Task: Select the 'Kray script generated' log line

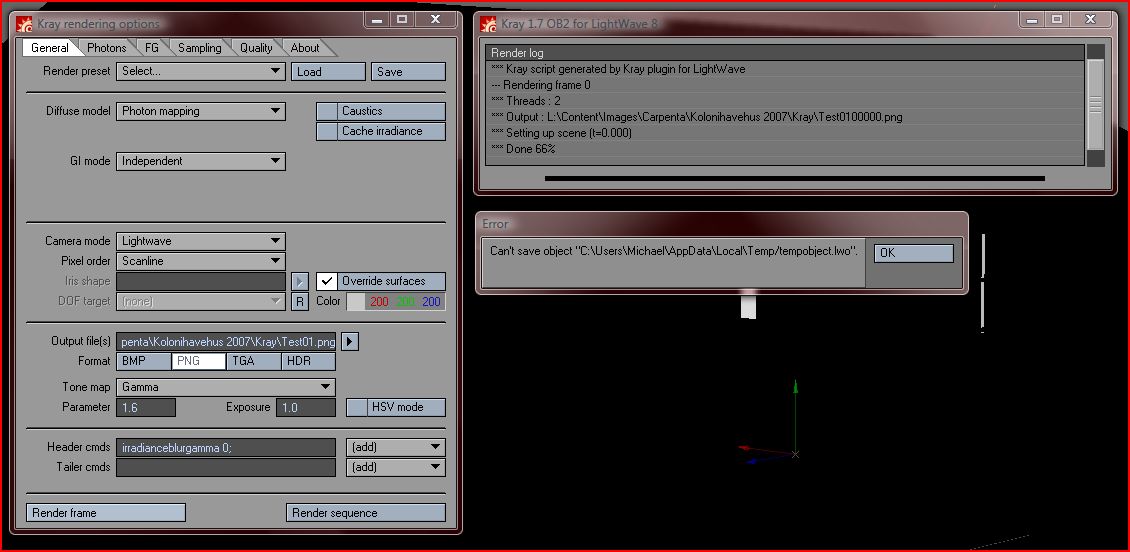Action: coord(785,69)
